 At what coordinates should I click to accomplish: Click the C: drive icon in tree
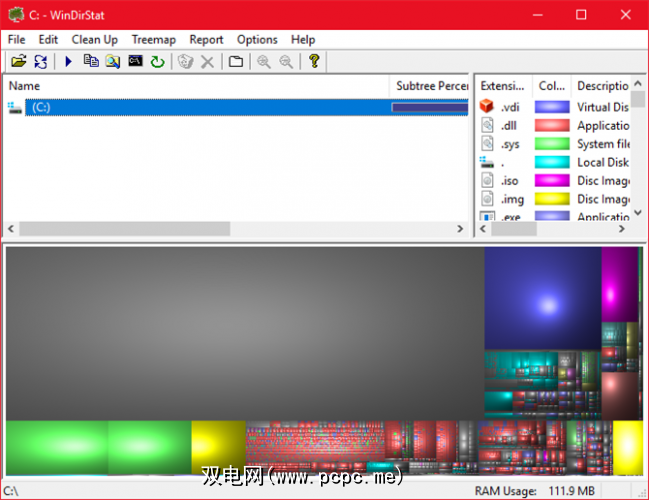15,108
